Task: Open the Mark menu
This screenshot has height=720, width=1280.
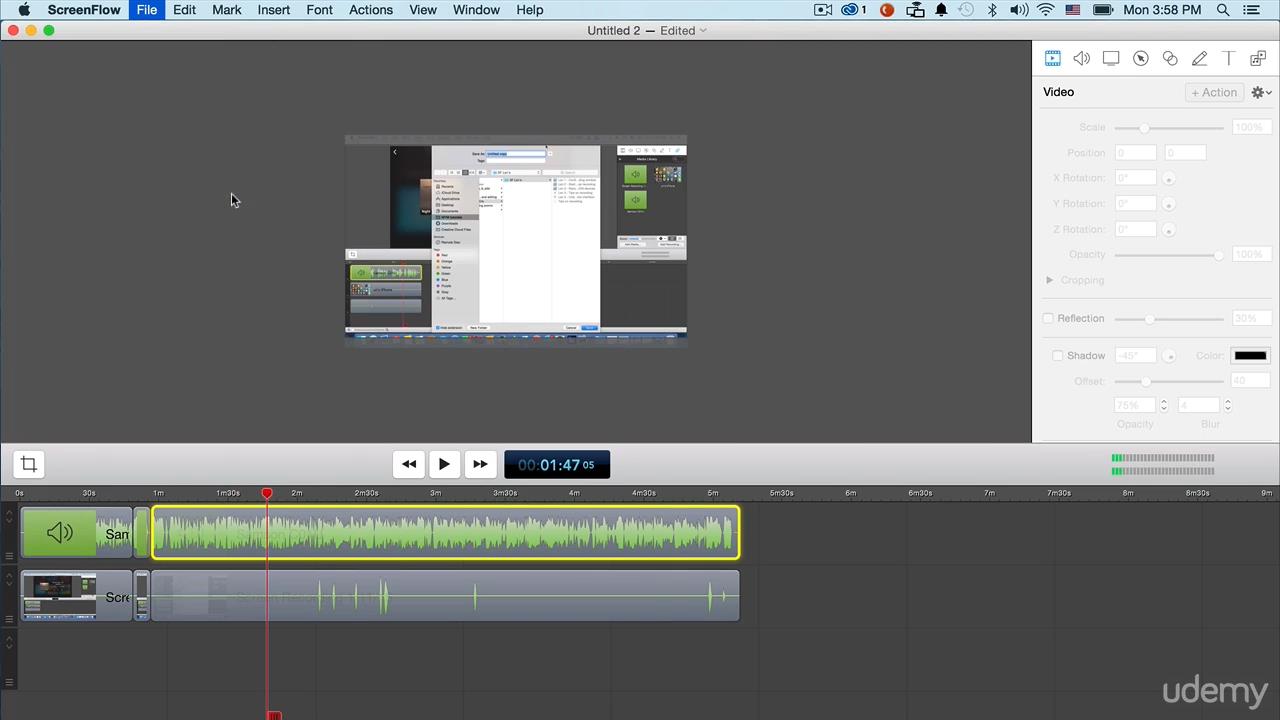Action: click(x=227, y=10)
